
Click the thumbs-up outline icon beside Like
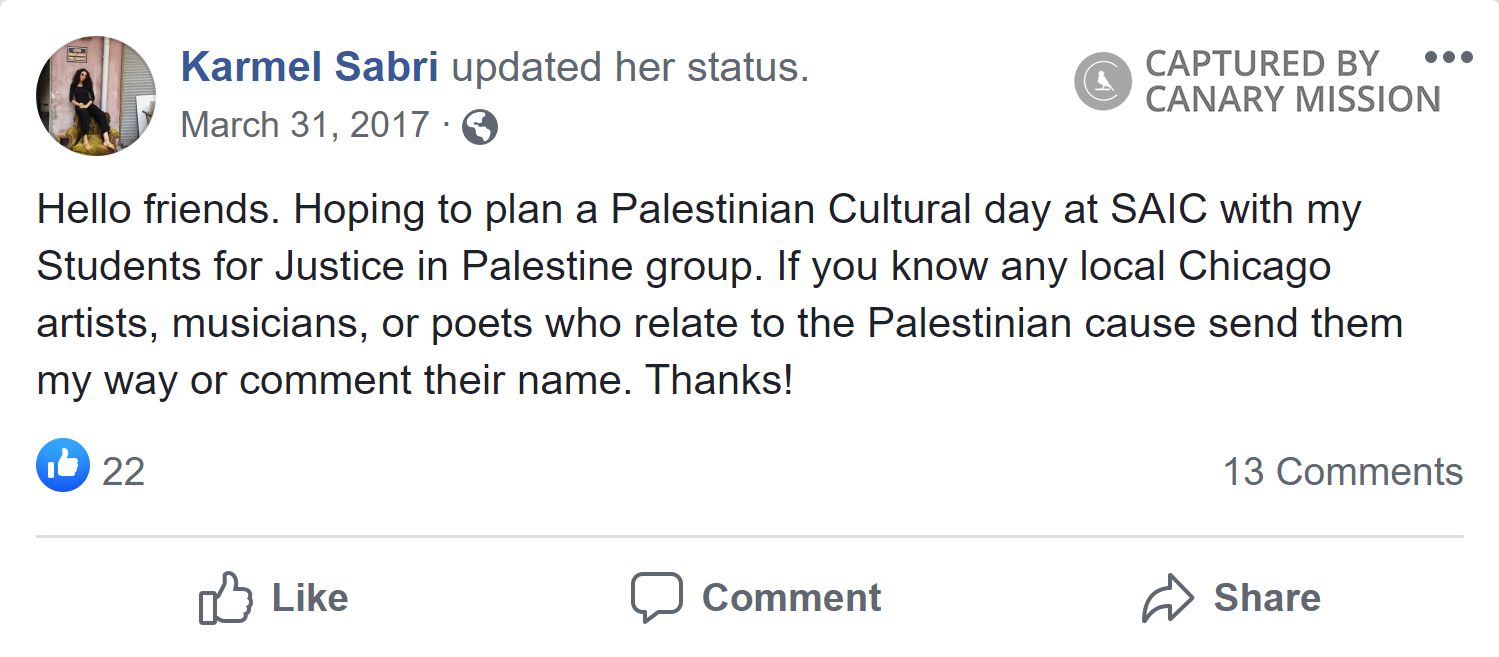(x=224, y=598)
